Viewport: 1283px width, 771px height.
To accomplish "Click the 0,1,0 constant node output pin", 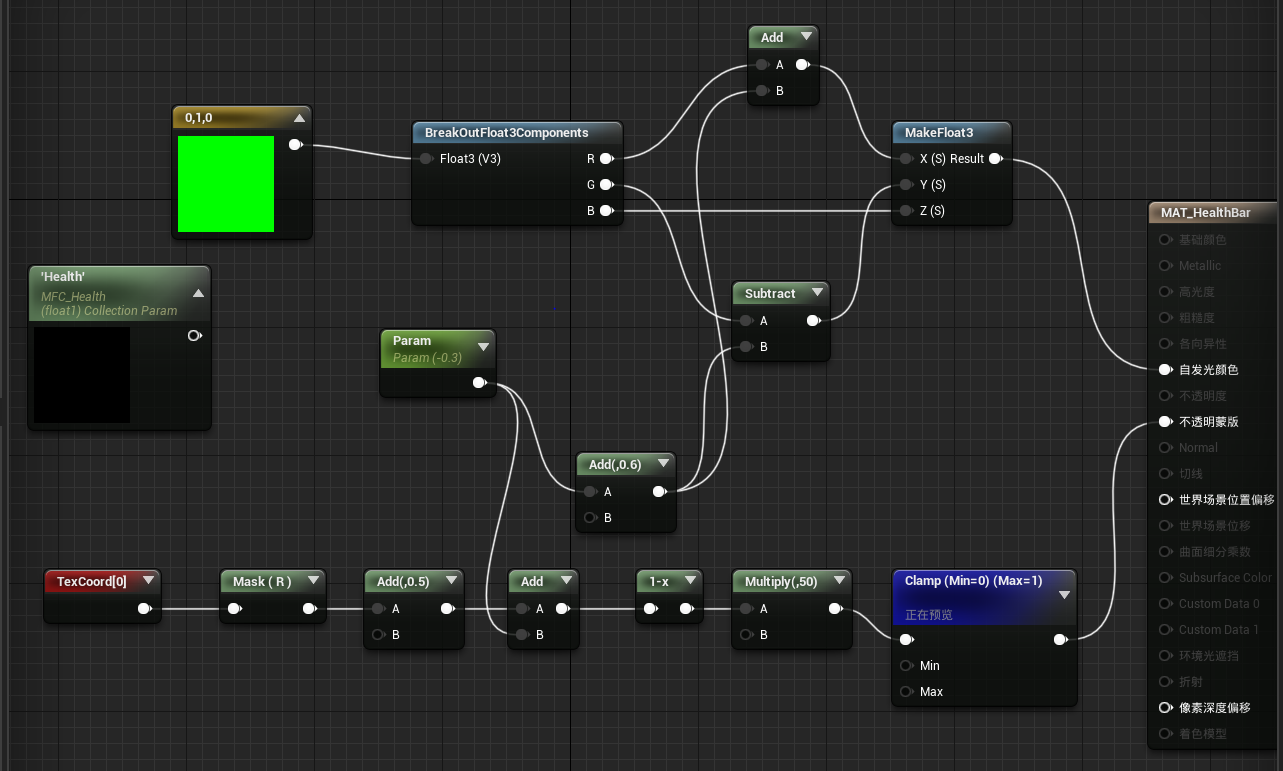I will (x=295, y=145).
